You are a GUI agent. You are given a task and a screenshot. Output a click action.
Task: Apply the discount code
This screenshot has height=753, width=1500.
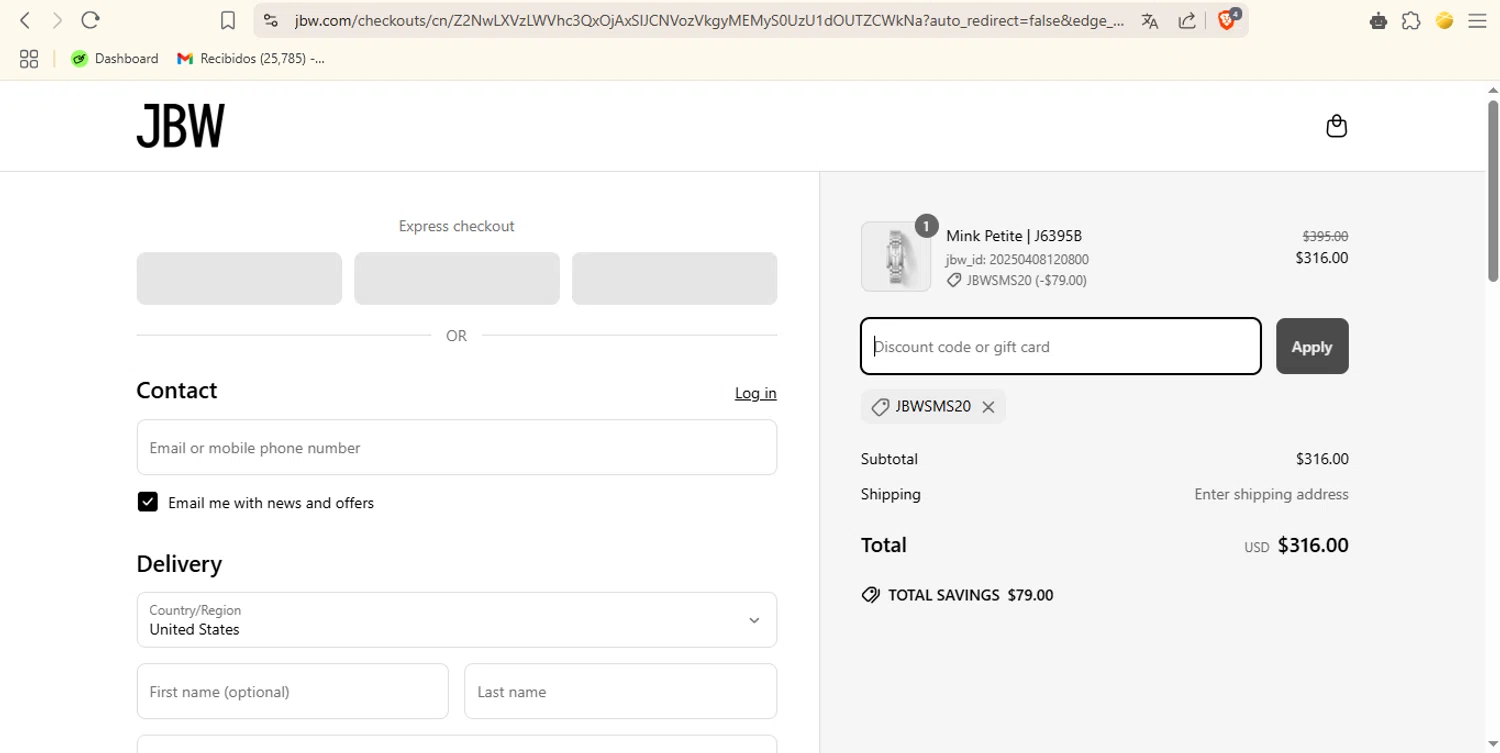pos(1312,346)
